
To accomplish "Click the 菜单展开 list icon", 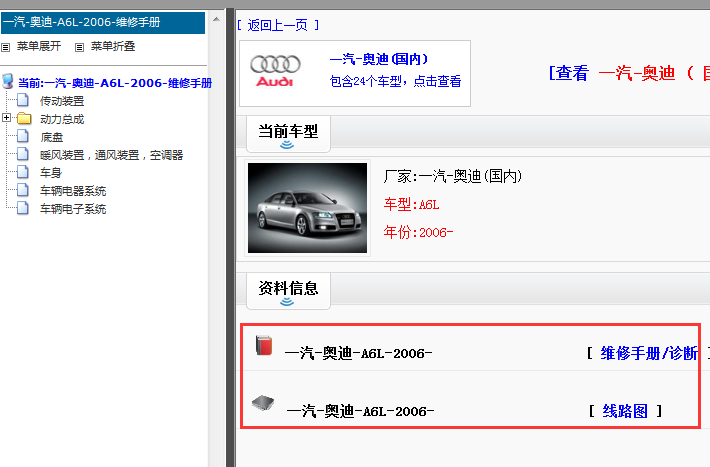I will [x=5, y=47].
